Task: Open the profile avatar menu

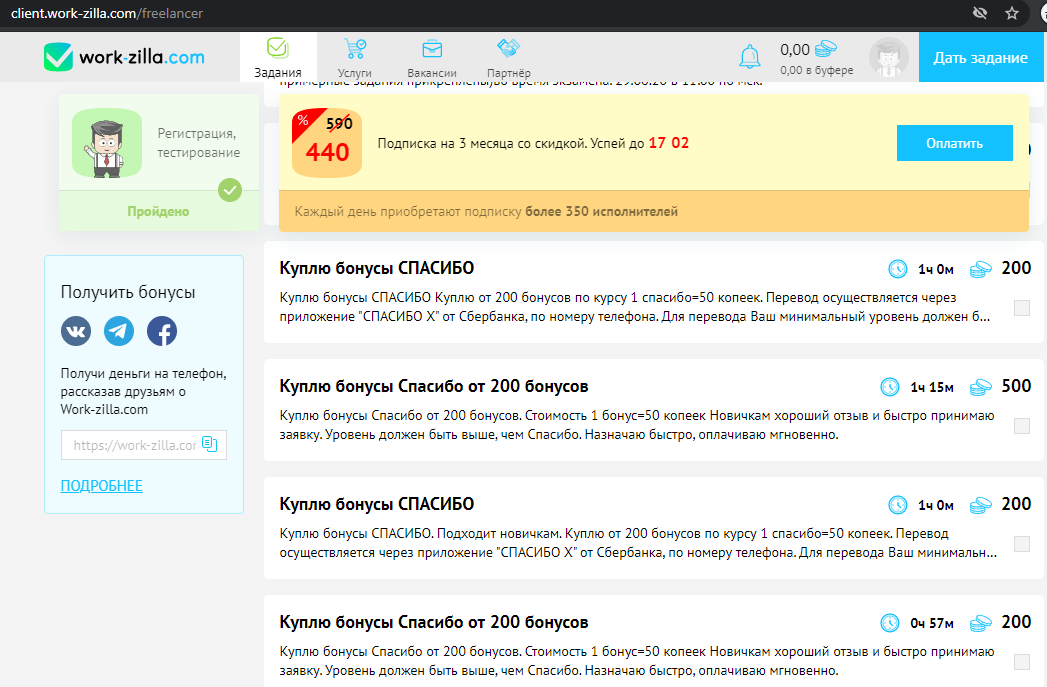Action: [888, 57]
